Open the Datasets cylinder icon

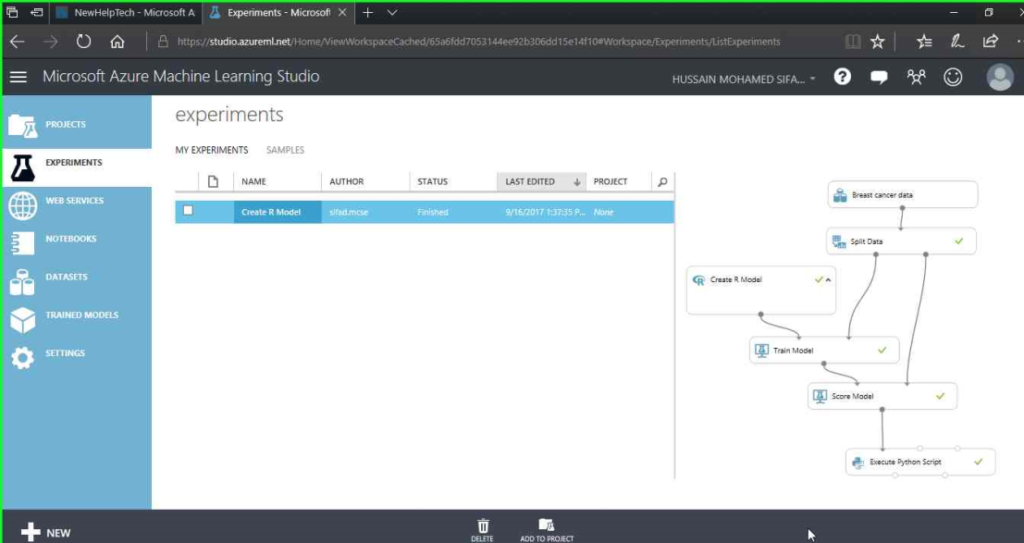pyautogui.click(x=22, y=282)
